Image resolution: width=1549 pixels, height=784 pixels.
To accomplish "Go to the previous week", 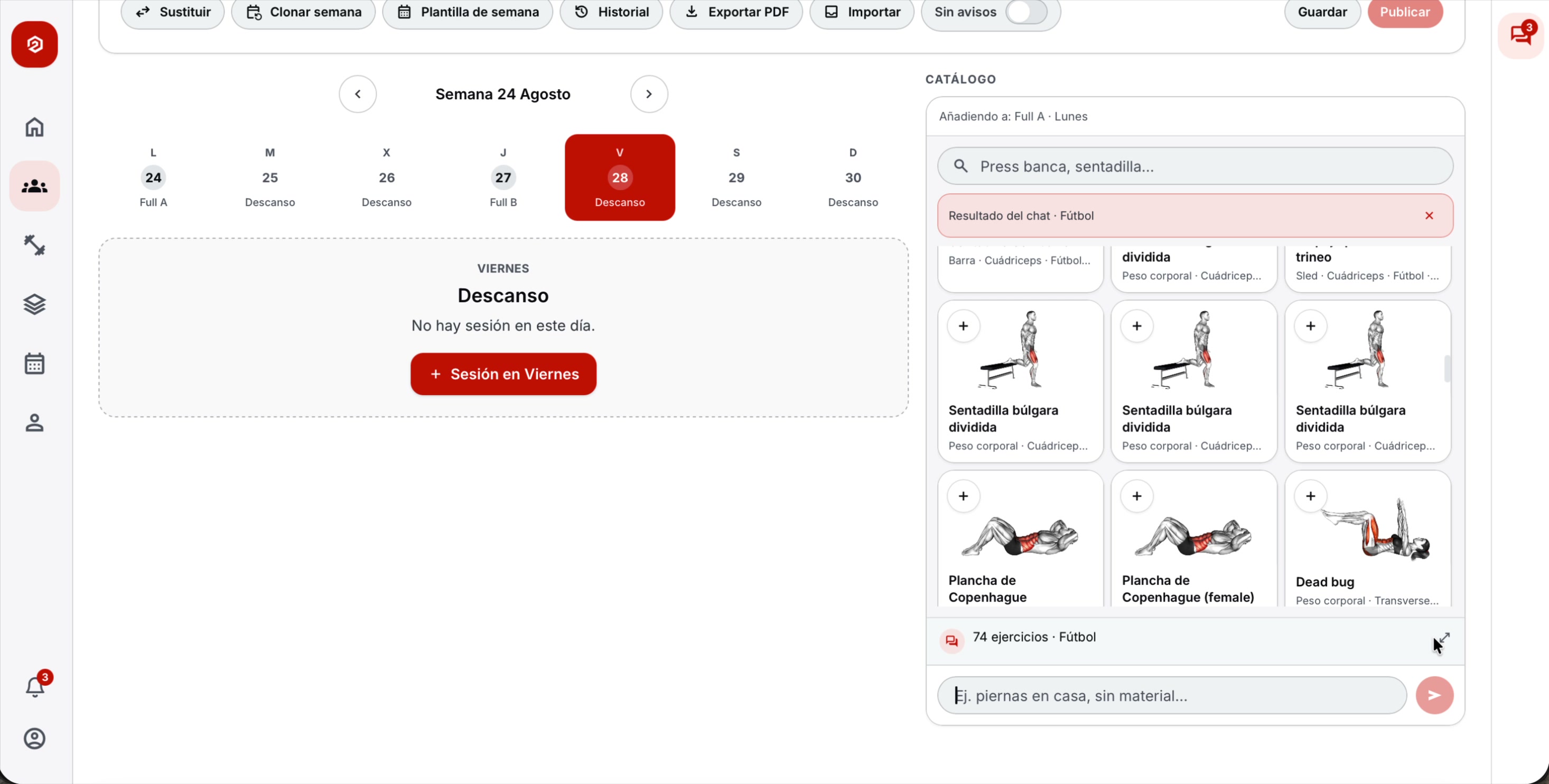I will 358,94.
